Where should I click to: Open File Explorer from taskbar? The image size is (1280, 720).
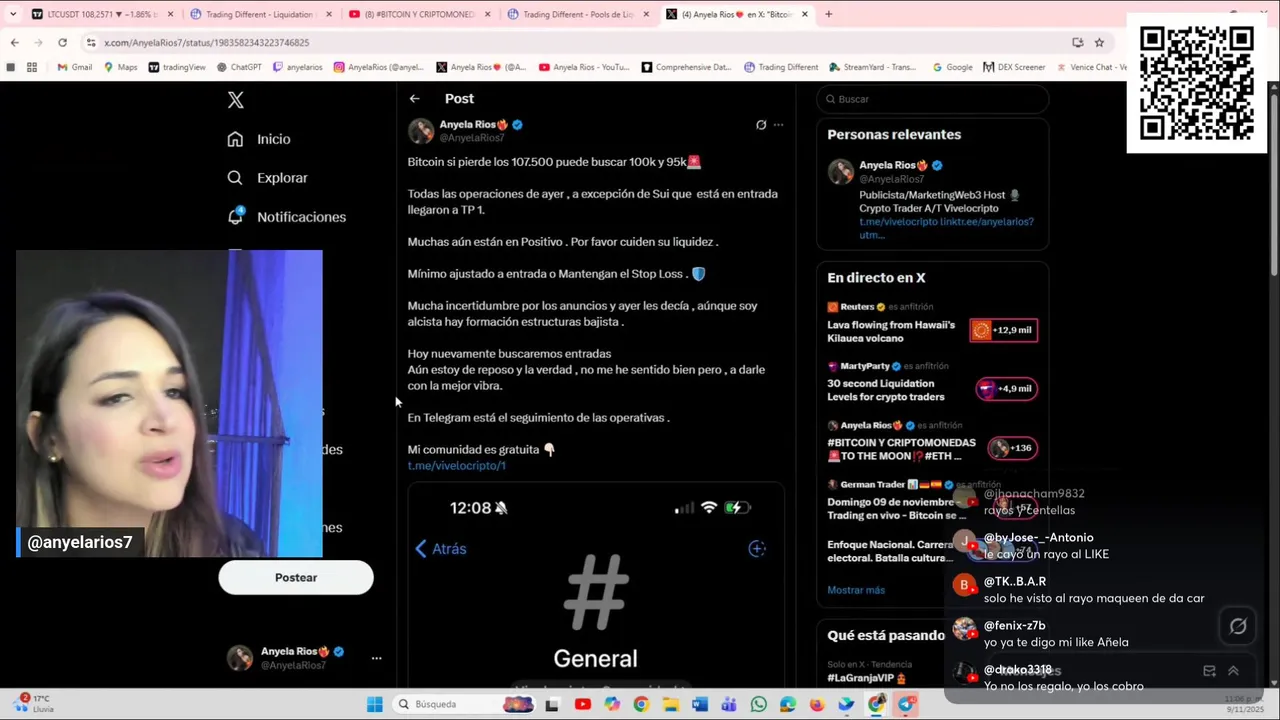[x=670, y=704]
